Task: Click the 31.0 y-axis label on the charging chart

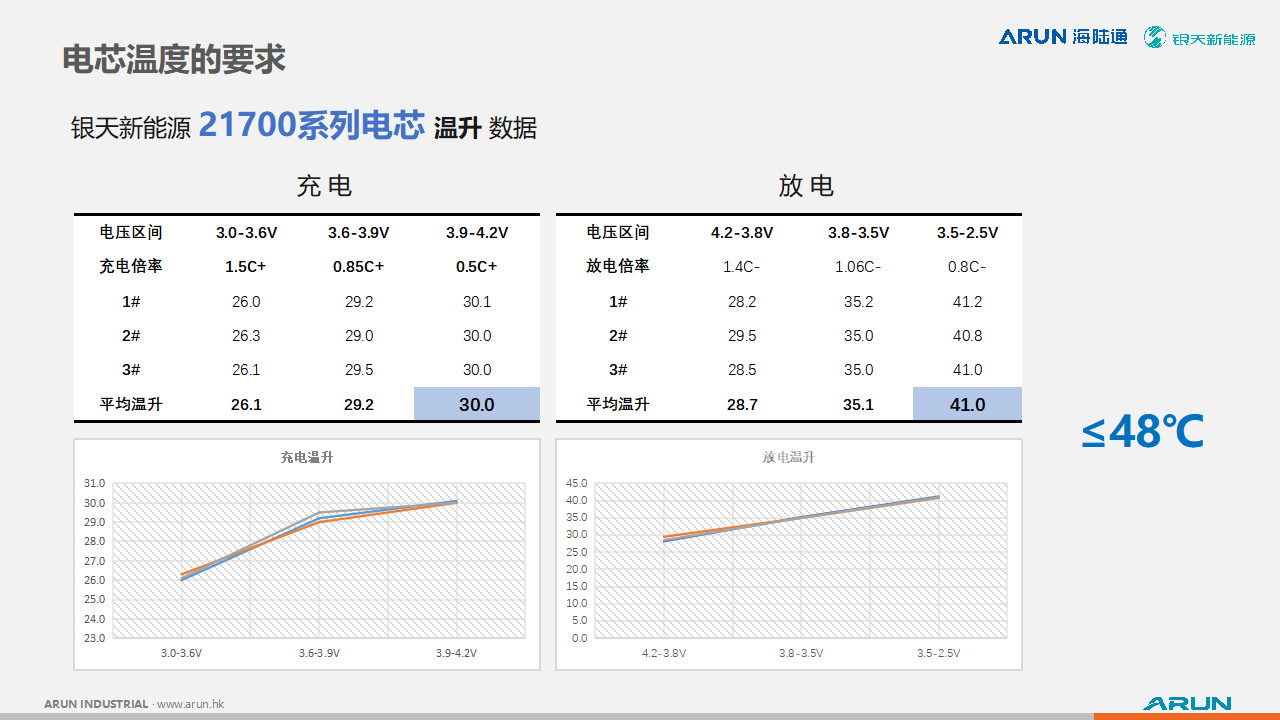Action: (x=94, y=483)
